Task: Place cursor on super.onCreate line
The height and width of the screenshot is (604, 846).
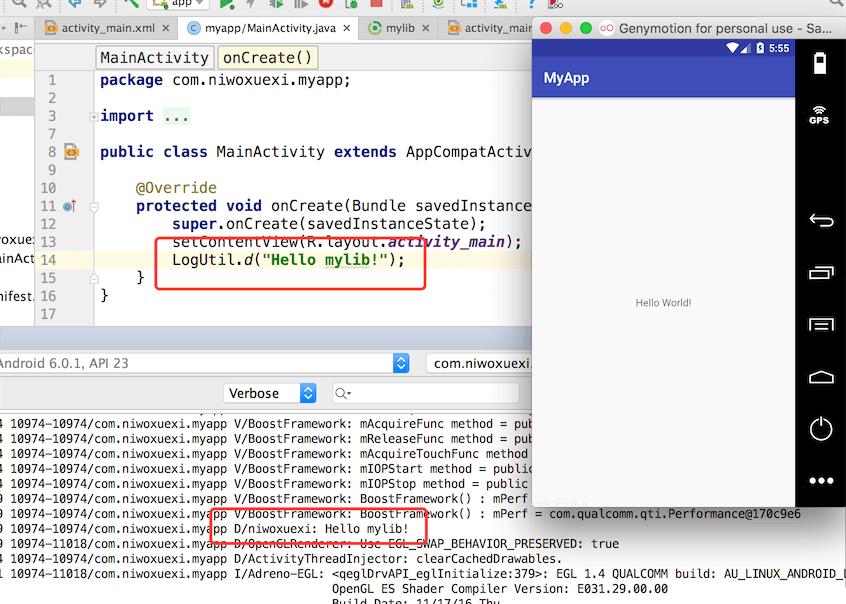Action: 329,224
